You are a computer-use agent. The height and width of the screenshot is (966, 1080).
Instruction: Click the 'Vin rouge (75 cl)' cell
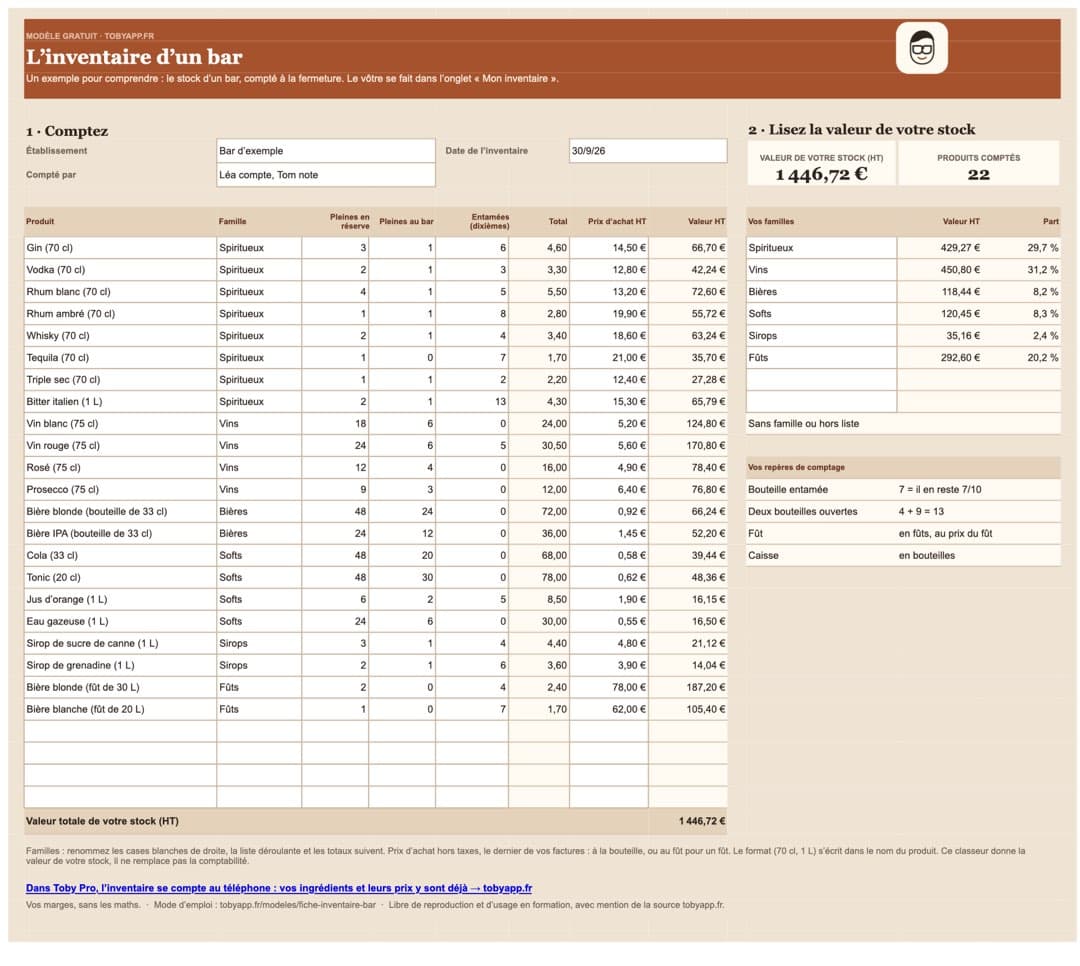coord(120,446)
